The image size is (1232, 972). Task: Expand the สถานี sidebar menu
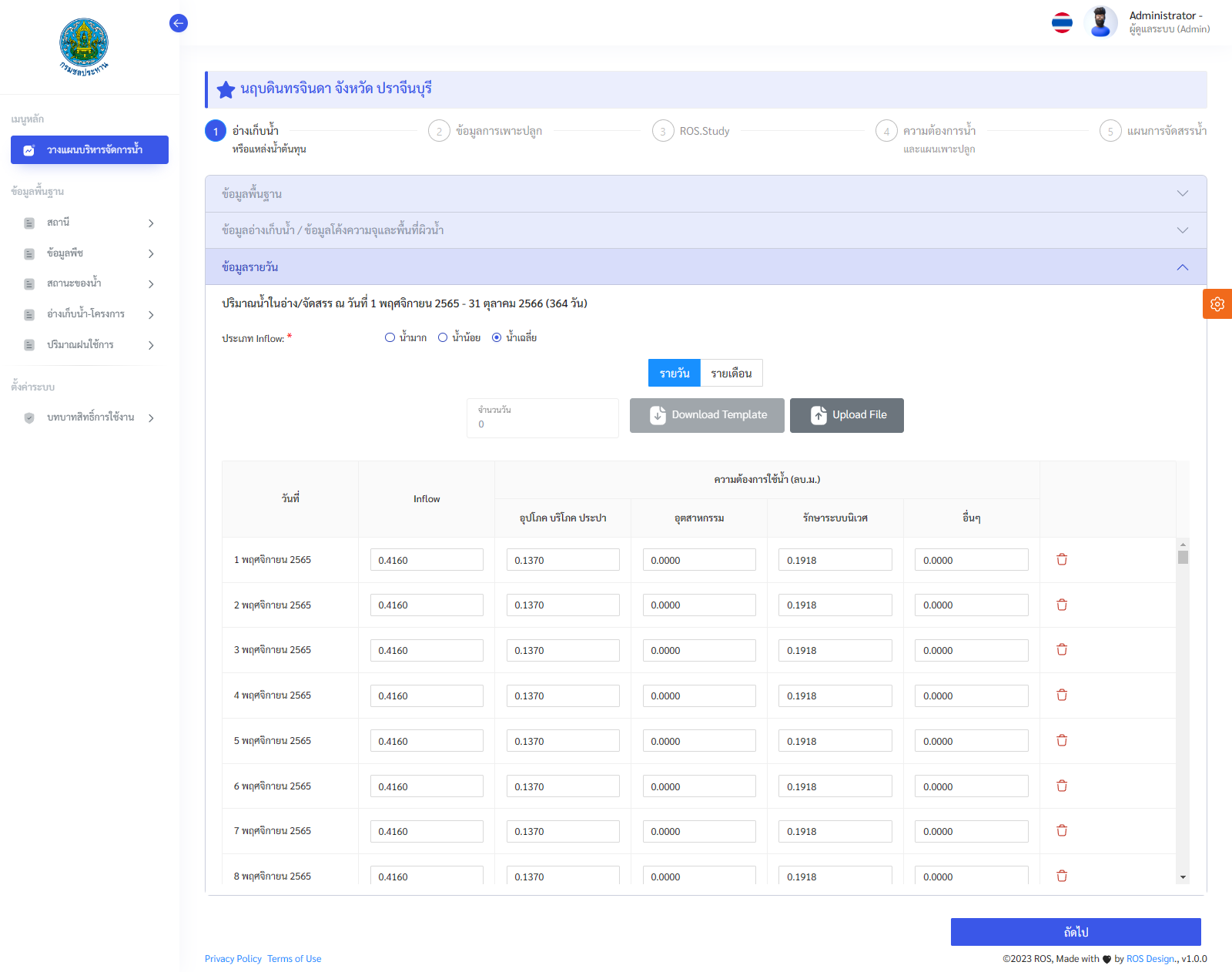click(x=89, y=223)
